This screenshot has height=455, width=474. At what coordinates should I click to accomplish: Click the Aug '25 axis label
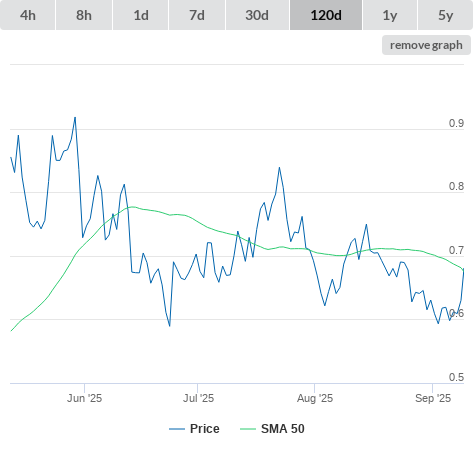point(315,398)
